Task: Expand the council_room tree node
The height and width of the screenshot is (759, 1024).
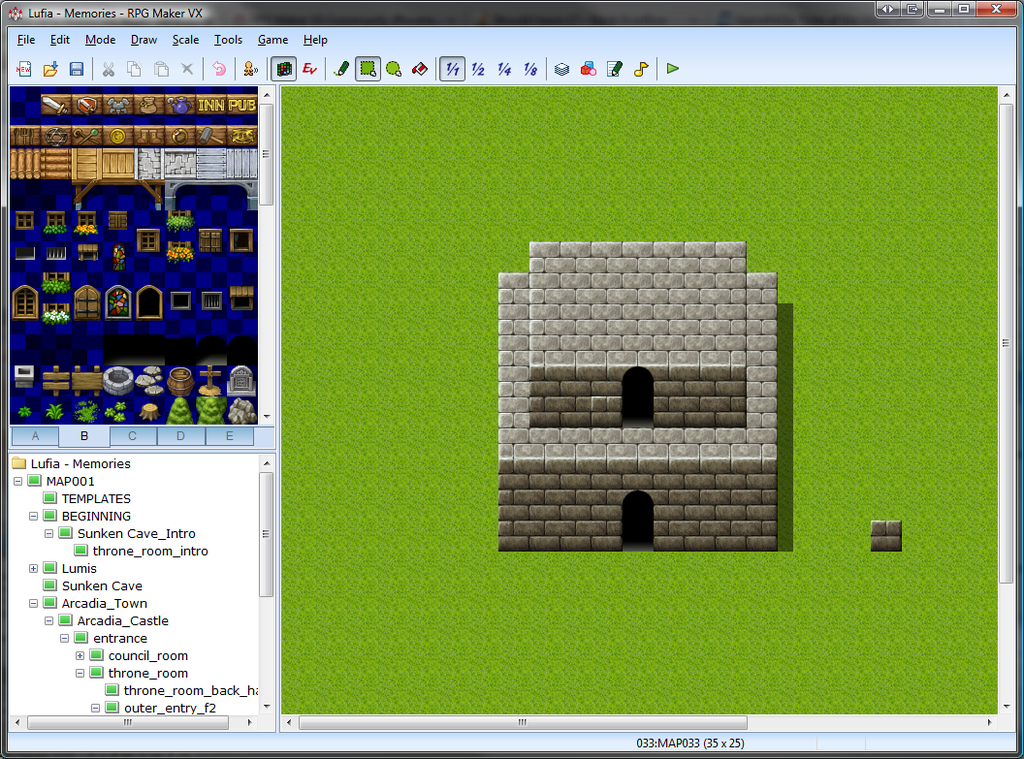Action: 80,656
